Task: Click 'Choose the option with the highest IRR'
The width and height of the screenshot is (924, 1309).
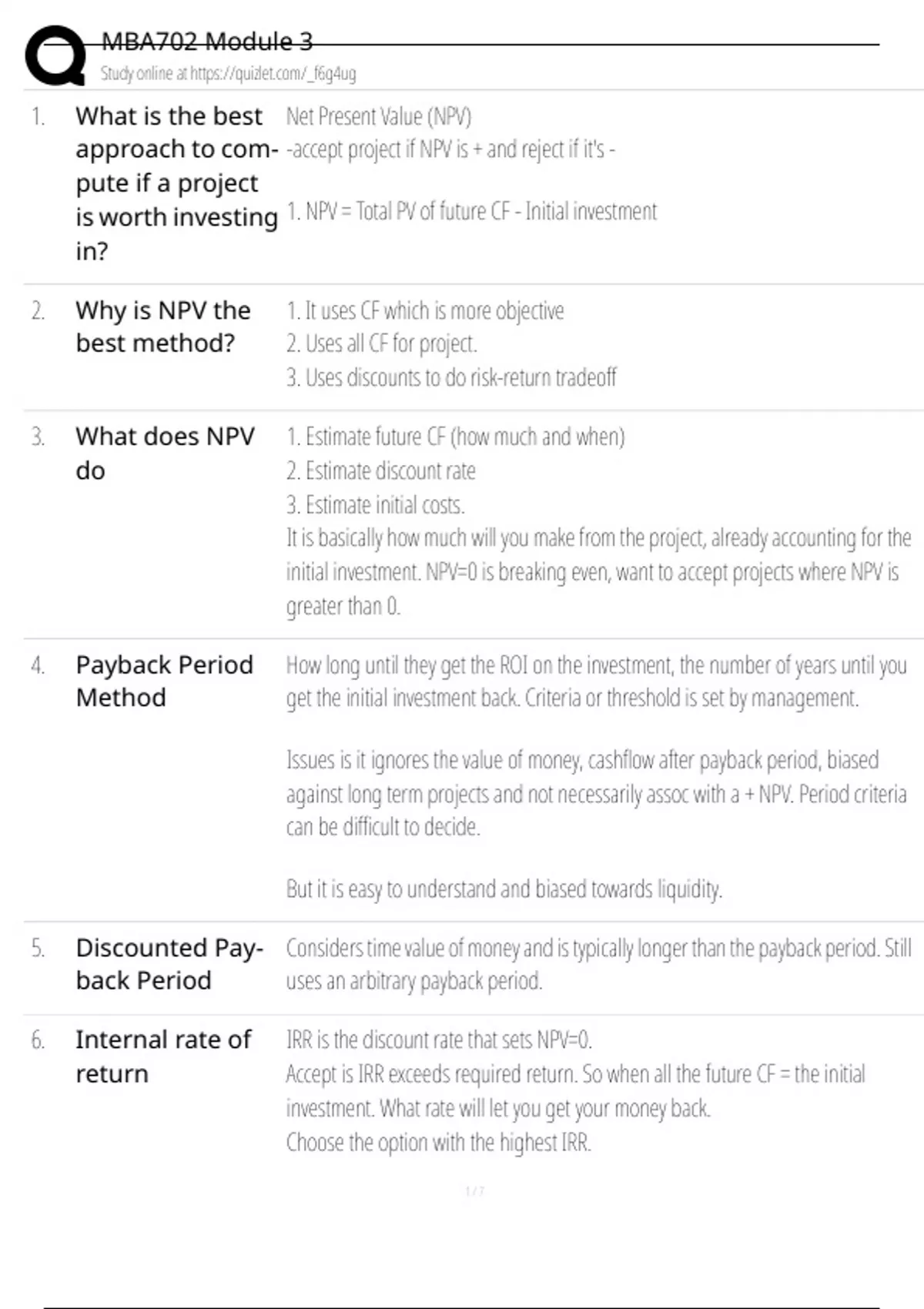Action: point(438,1143)
